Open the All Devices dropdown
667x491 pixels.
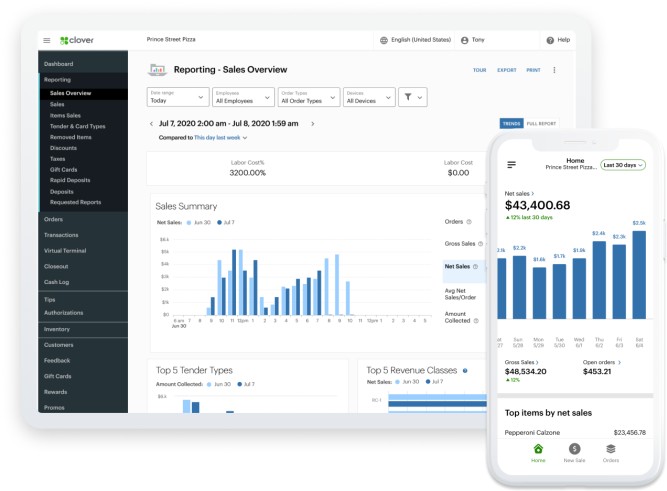(369, 97)
